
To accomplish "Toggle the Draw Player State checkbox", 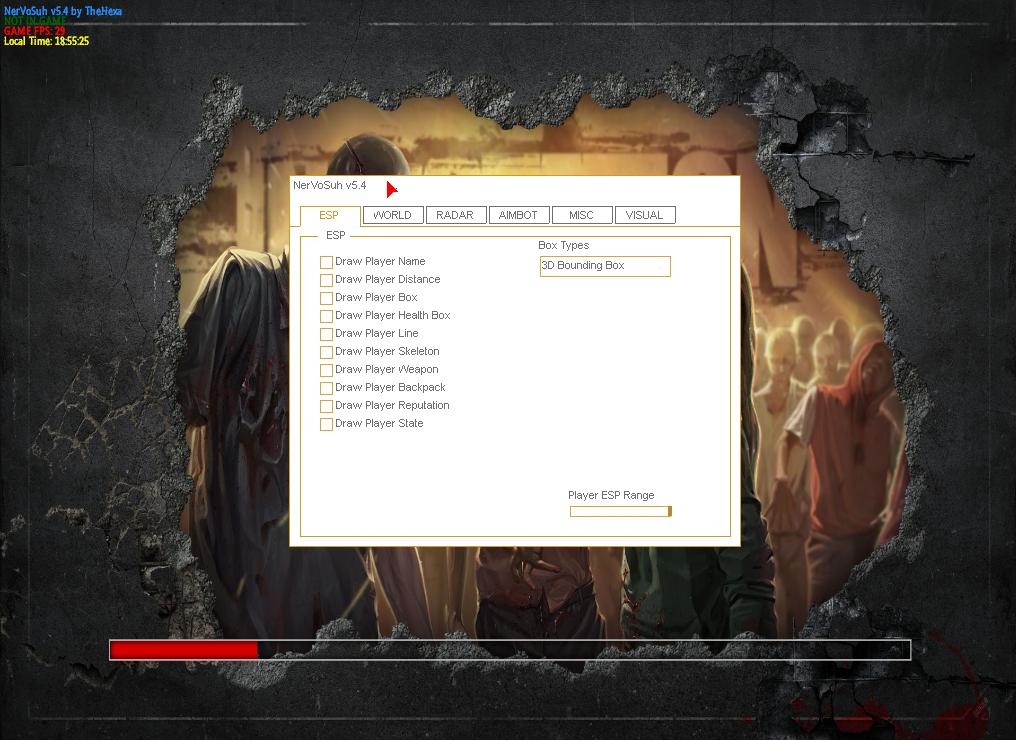I will (327, 424).
